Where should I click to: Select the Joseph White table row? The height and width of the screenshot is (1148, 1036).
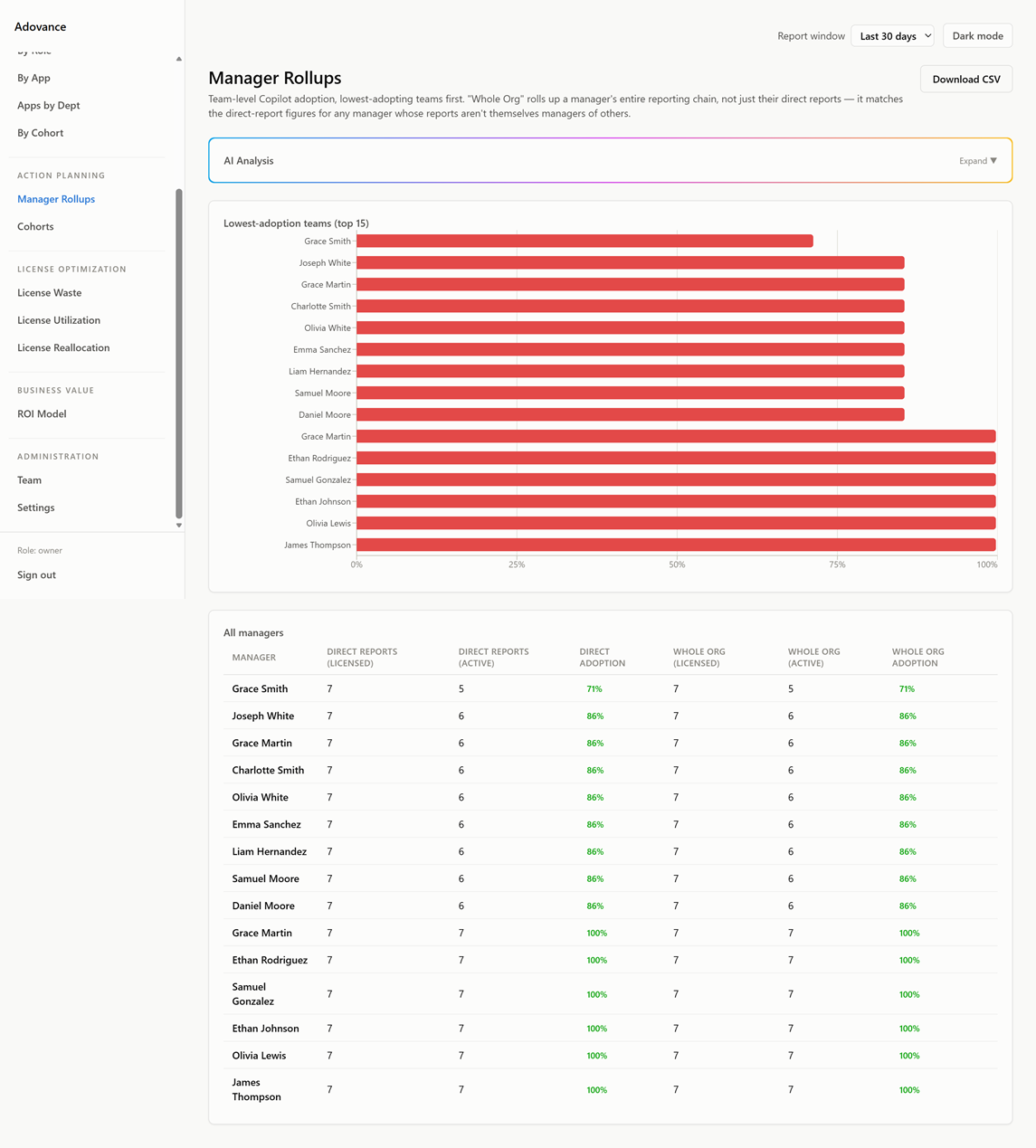point(611,716)
